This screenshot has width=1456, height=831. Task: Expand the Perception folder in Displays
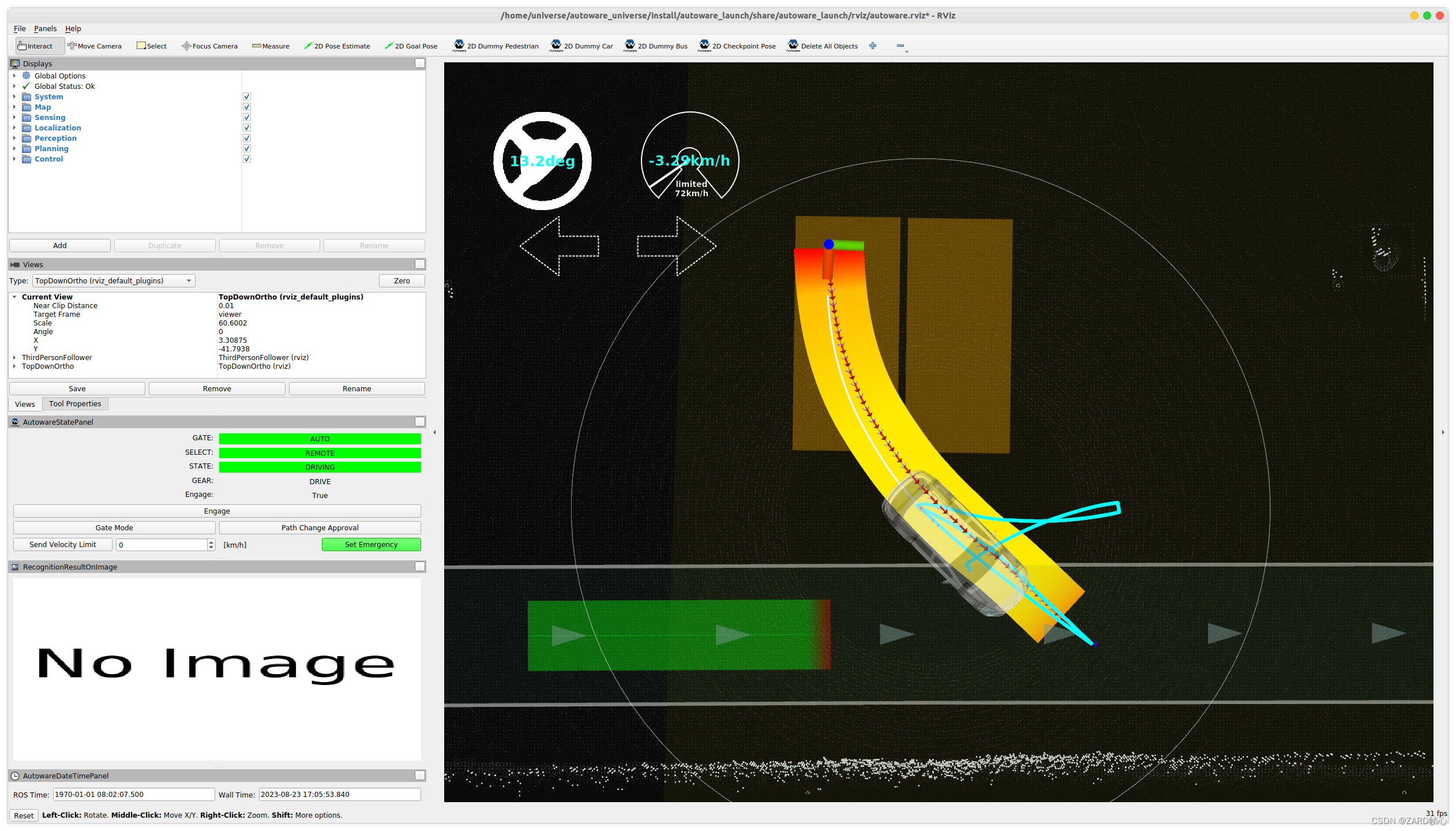(14, 138)
